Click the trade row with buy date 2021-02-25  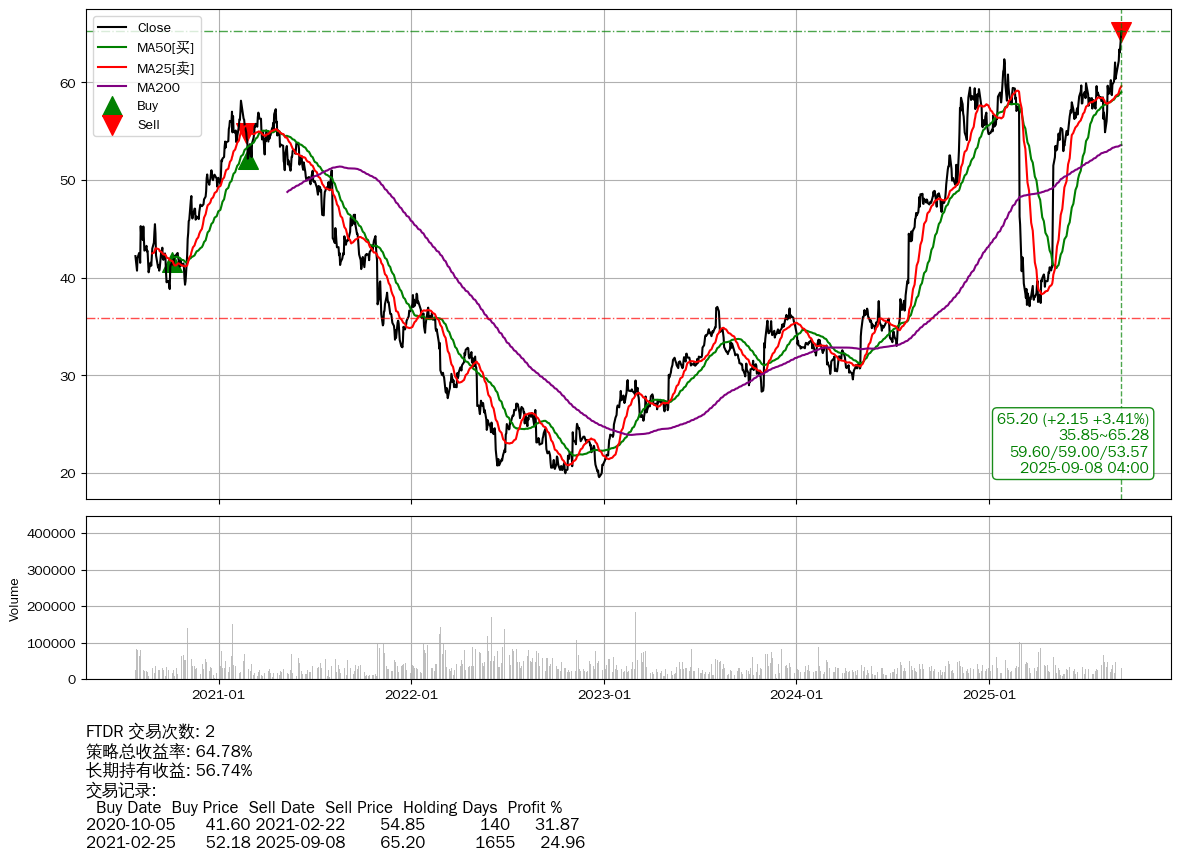(335, 842)
